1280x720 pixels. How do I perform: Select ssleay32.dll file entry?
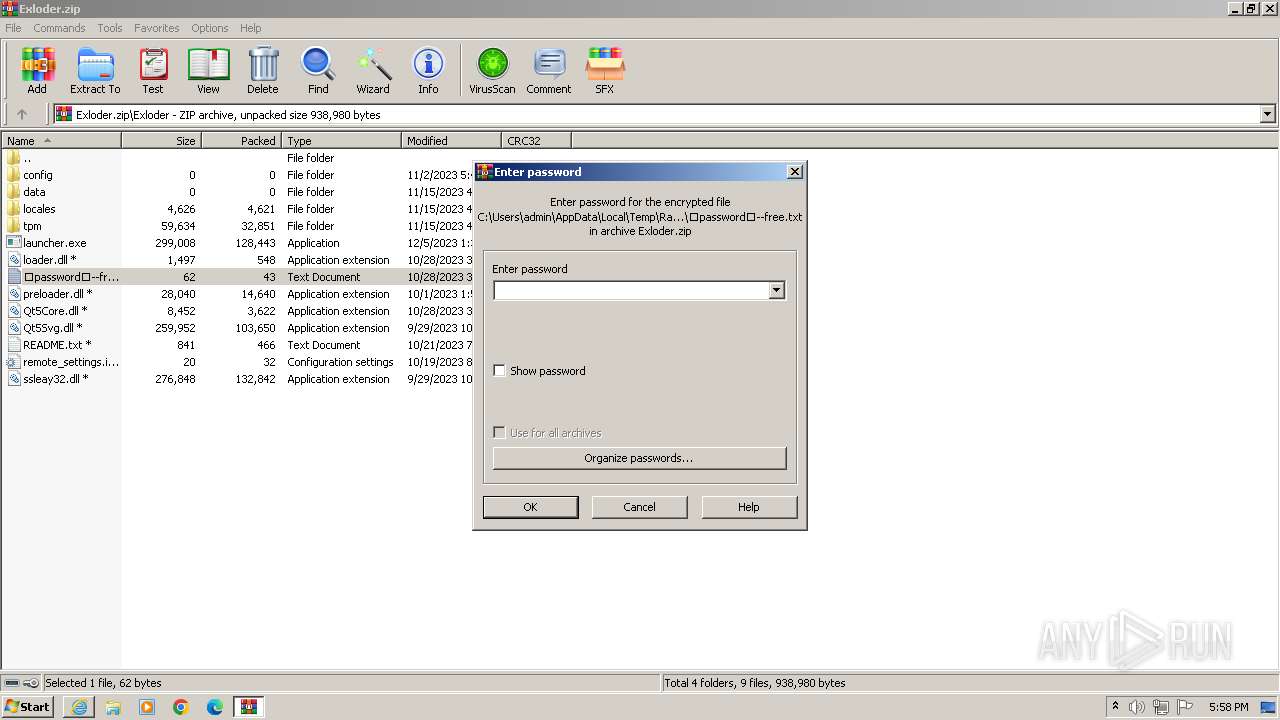(x=56, y=379)
